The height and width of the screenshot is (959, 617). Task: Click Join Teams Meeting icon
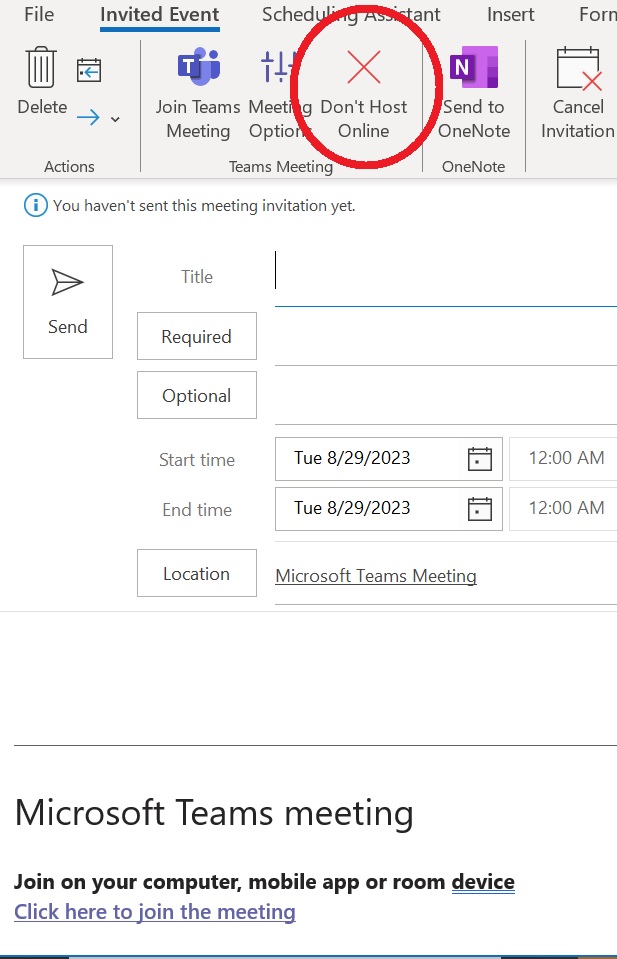tap(199, 66)
